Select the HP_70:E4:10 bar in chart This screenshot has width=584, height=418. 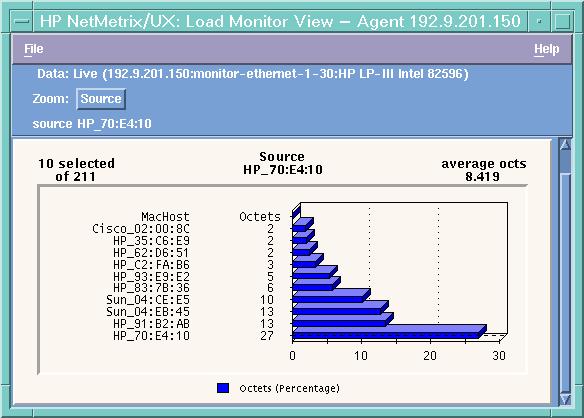[389, 332]
